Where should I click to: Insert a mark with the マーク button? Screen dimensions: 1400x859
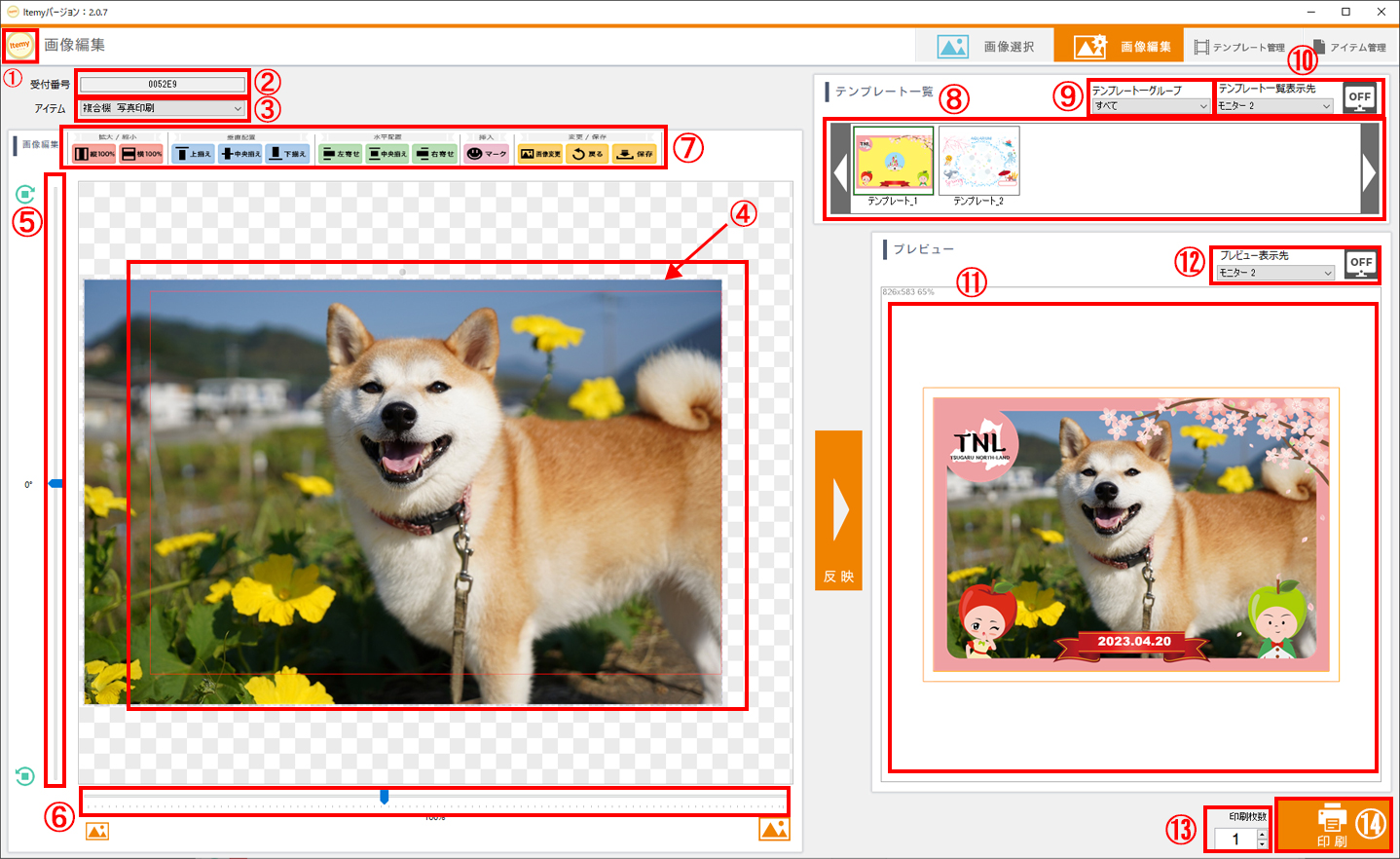coord(486,154)
